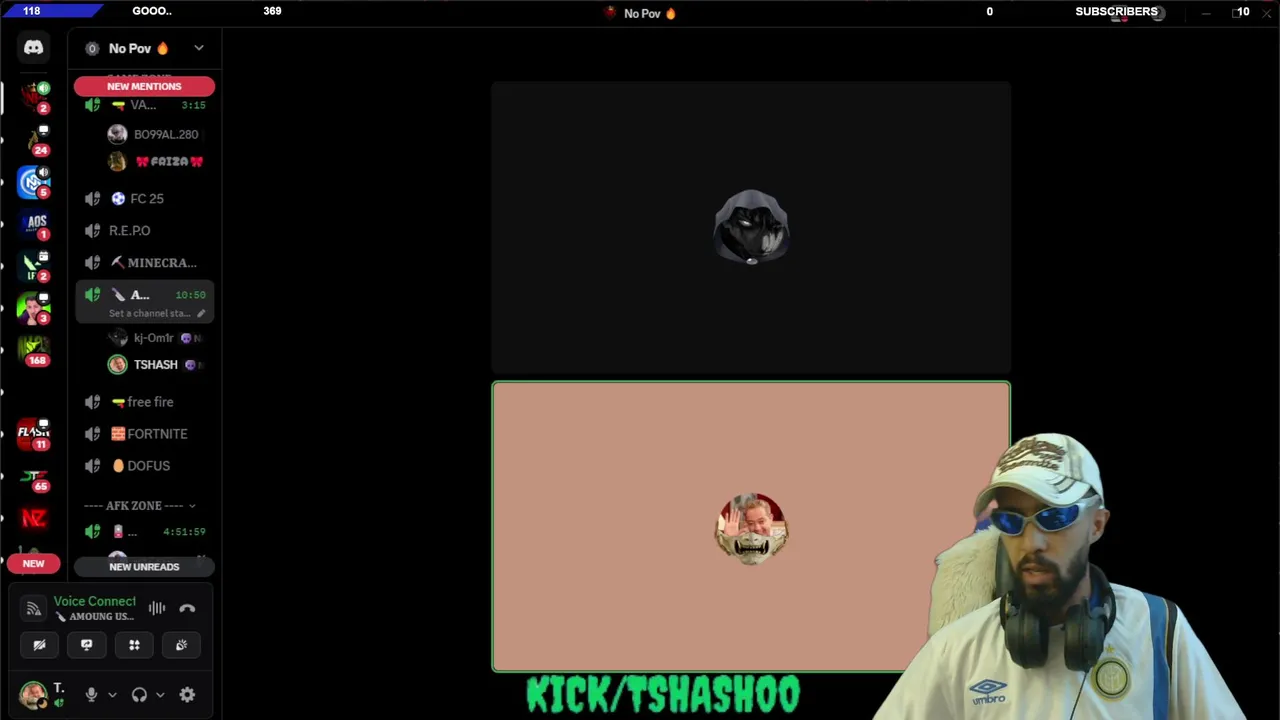Open the server icon with badge 168

[x=34, y=350]
